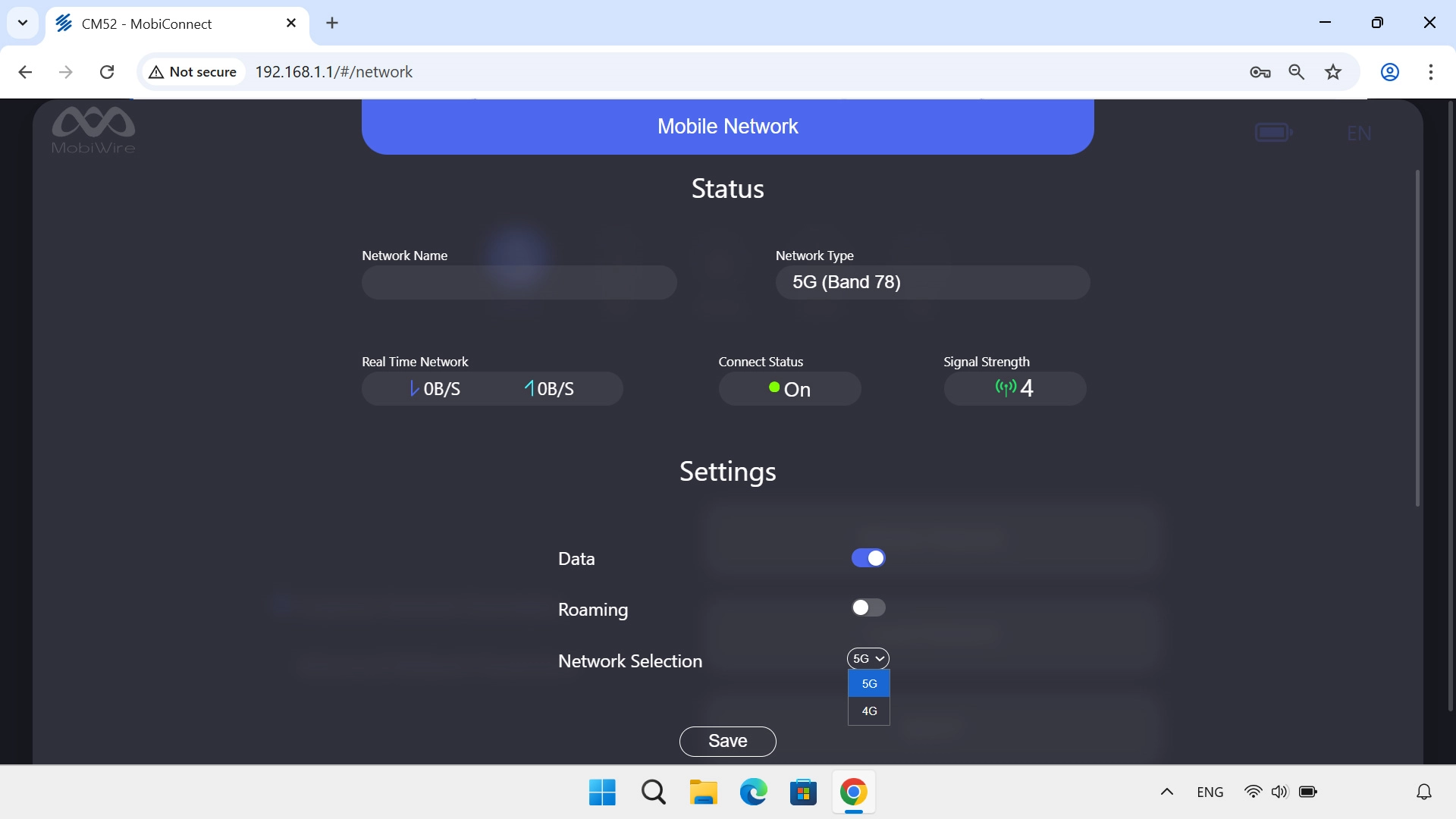1456x819 pixels.
Task: Click the device battery icon near EN
Action: coord(1274,131)
